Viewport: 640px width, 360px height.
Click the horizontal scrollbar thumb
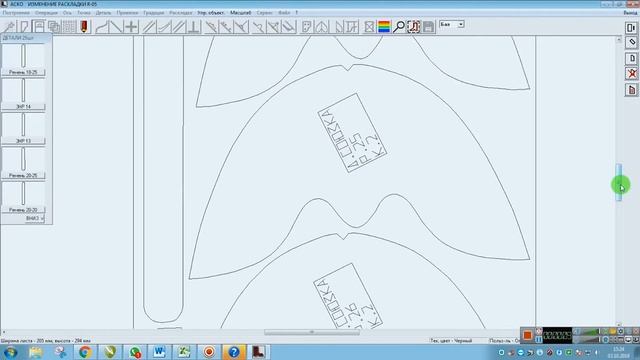[x=312, y=332]
